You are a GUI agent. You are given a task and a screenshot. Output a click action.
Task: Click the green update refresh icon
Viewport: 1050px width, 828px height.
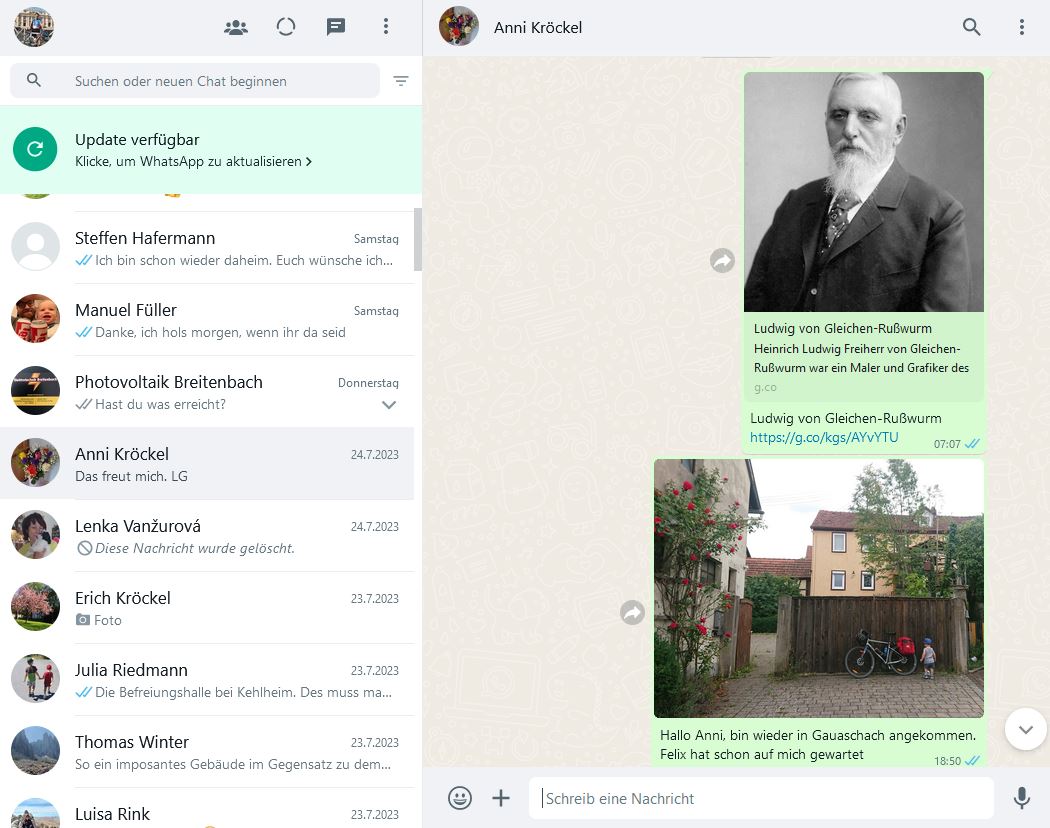click(x=35, y=149)
